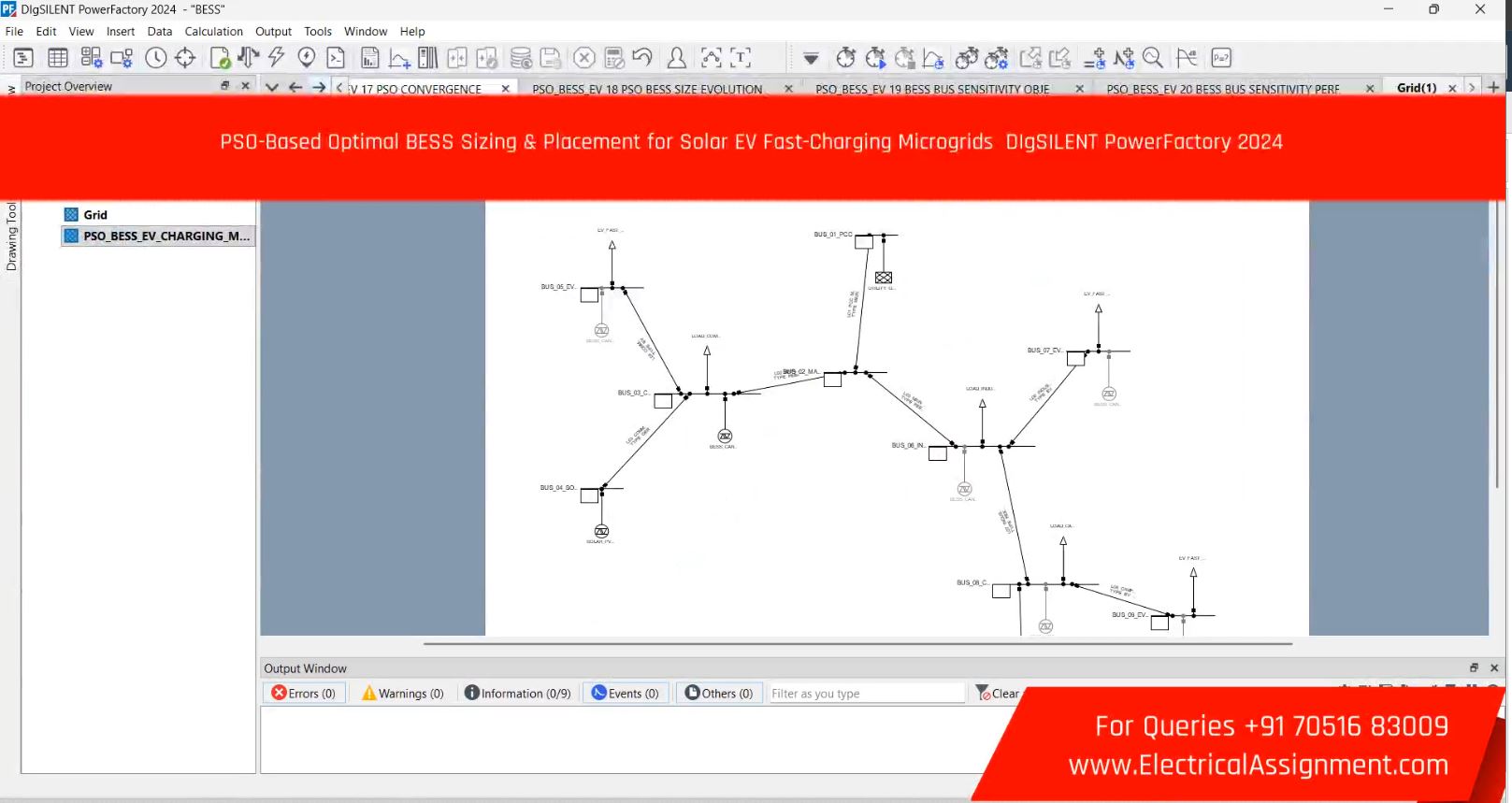Toggle the Information (0/9) filter

(x=517, y=693)
